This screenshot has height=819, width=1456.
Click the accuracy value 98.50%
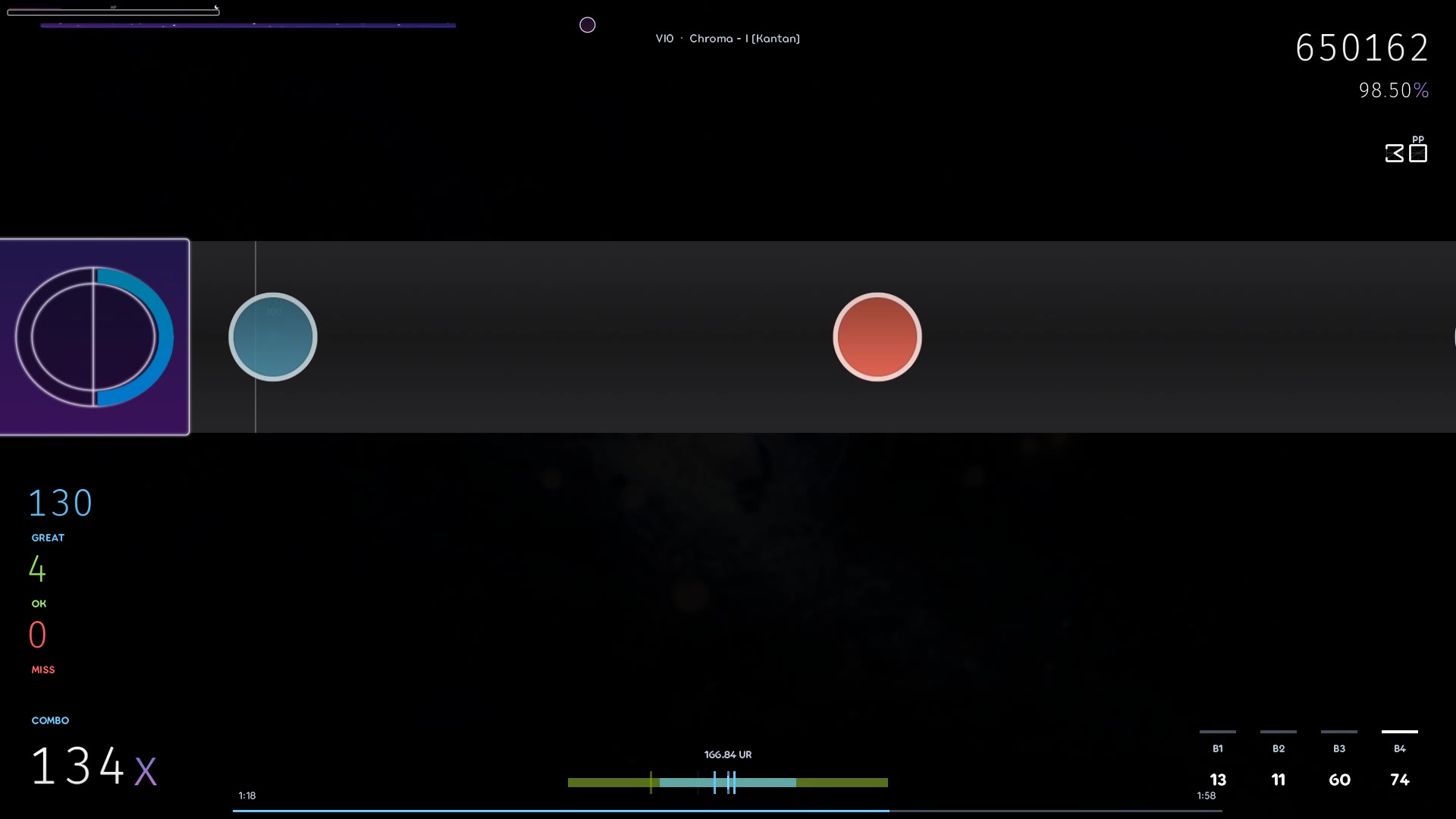pyautogui.click(x=1394, y=90)
